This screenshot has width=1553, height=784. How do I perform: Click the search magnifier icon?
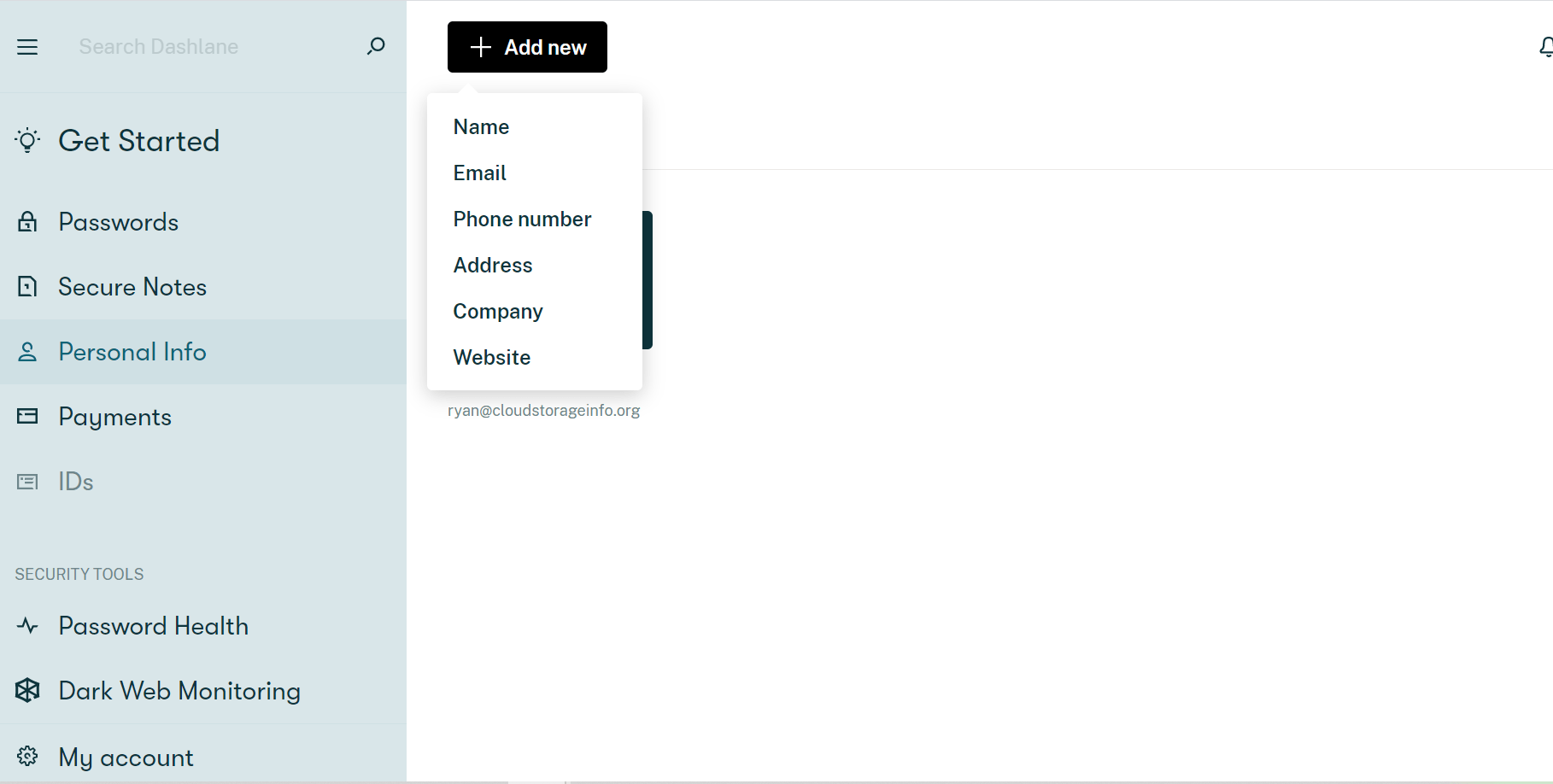point(375,46)
